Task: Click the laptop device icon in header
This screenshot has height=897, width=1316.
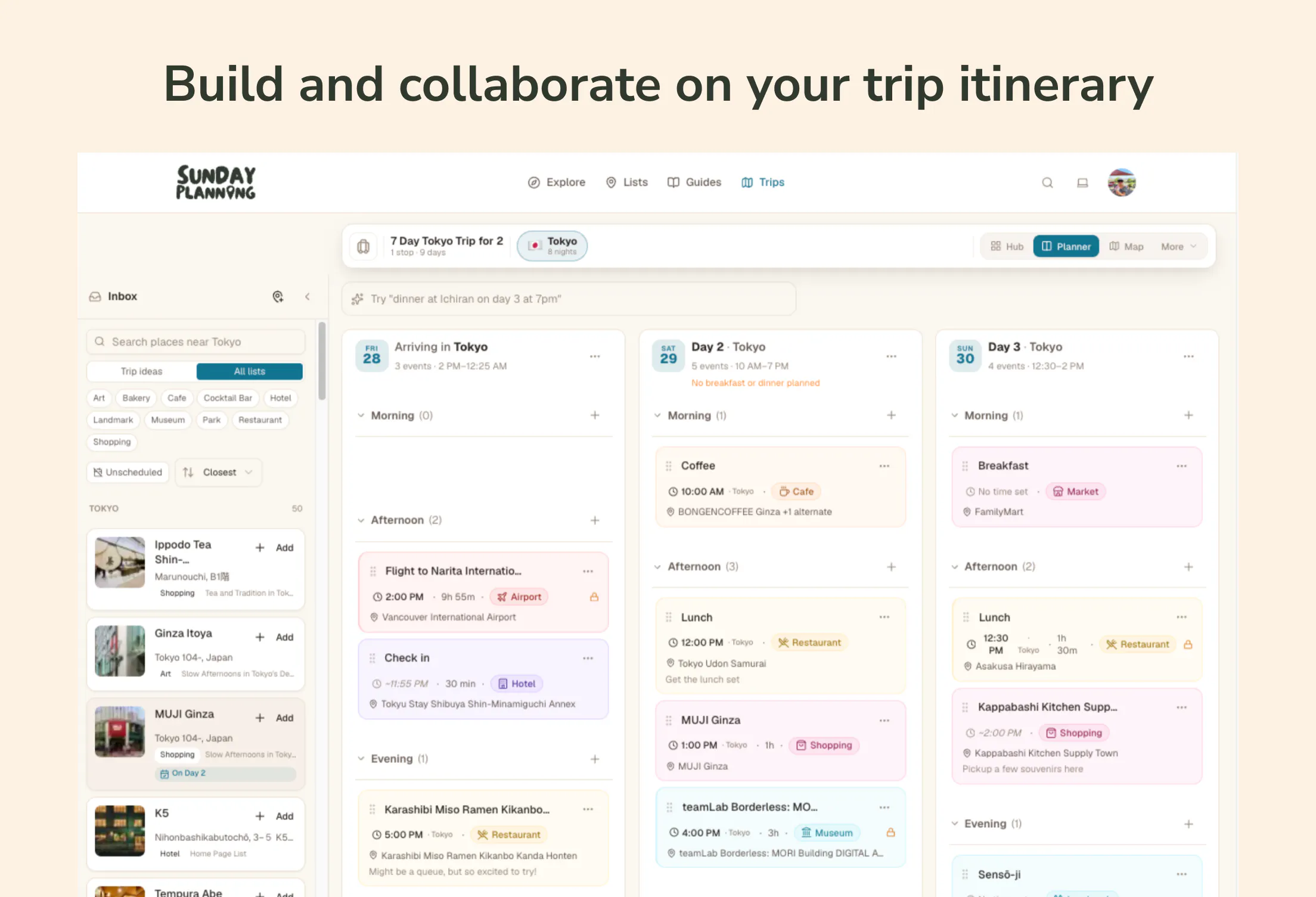Action: (1082, 182)
